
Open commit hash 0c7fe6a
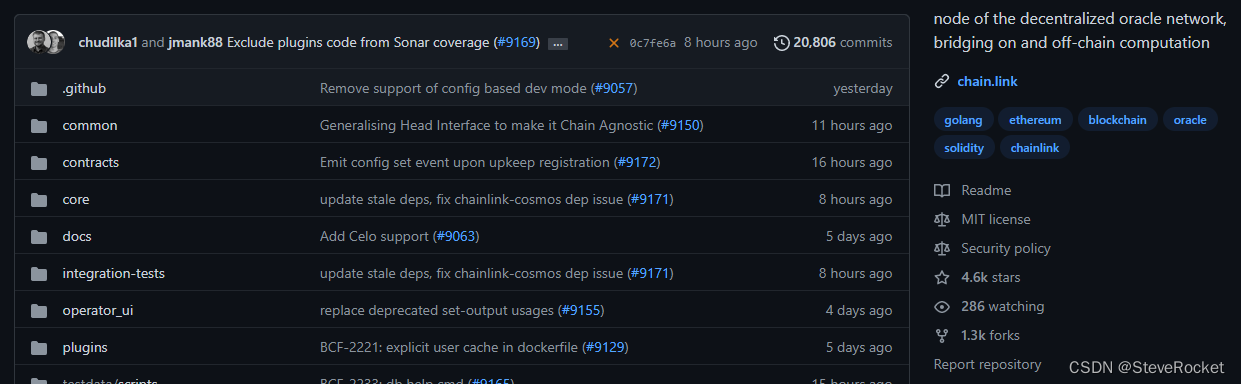click(x=653, y=43)
